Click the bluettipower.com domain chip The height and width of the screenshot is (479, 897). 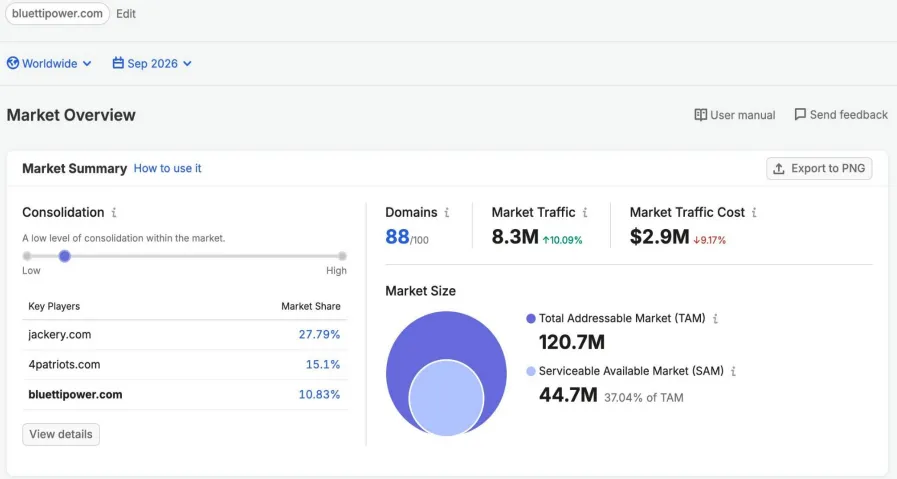(57, 14)
